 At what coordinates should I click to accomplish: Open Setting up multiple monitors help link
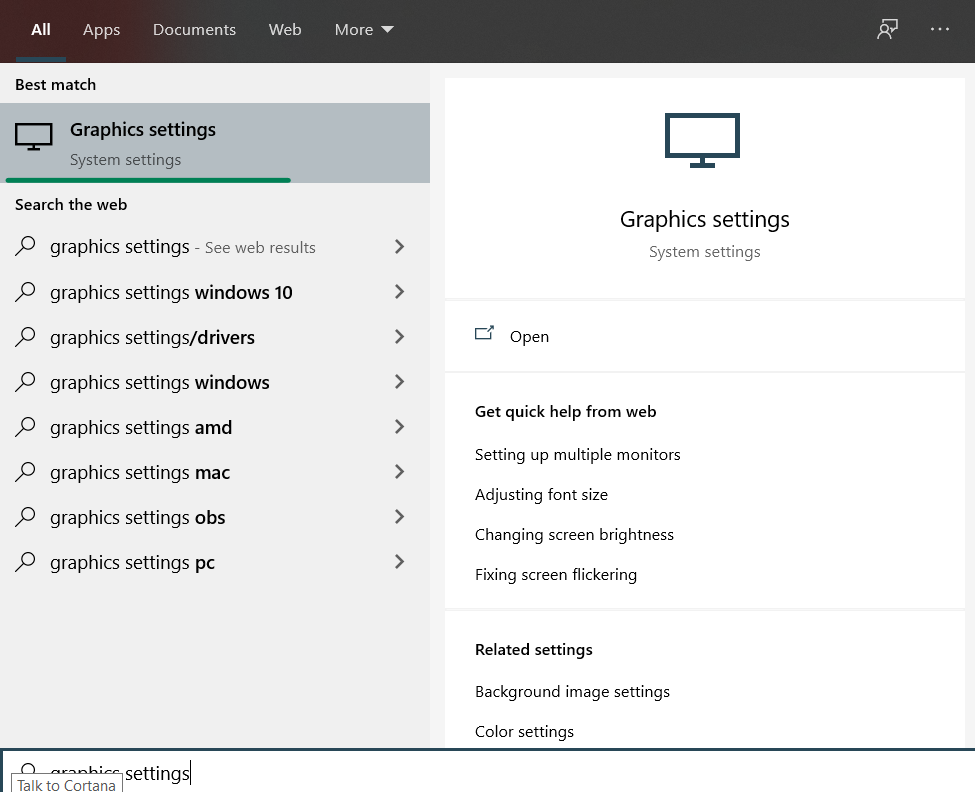[x=578, y=455]
